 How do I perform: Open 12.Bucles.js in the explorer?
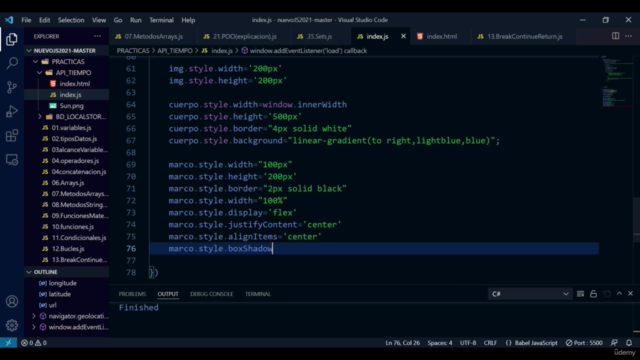(x=67, y=249)
